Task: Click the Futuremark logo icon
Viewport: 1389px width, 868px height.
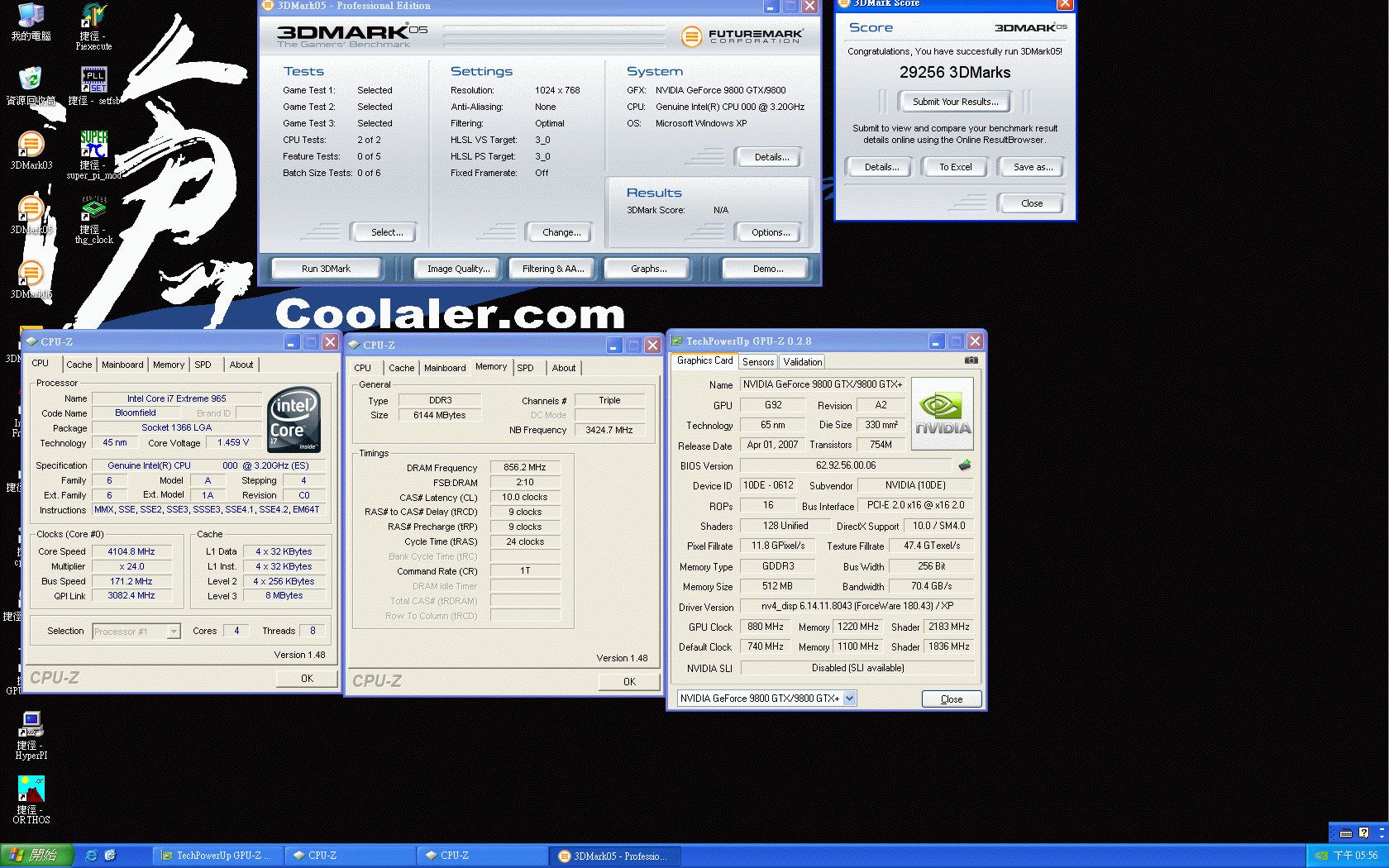Action: tap(691, 36)
